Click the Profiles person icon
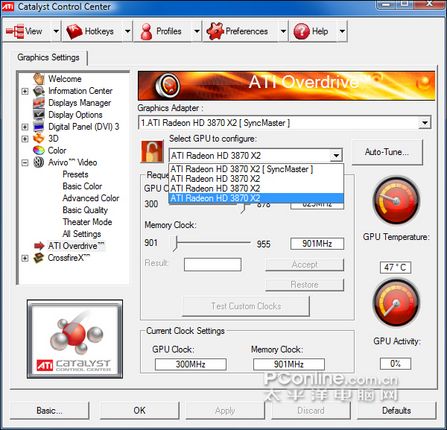Screen dimensions: 447x430 pyautogui.click(x=146, y=32)
